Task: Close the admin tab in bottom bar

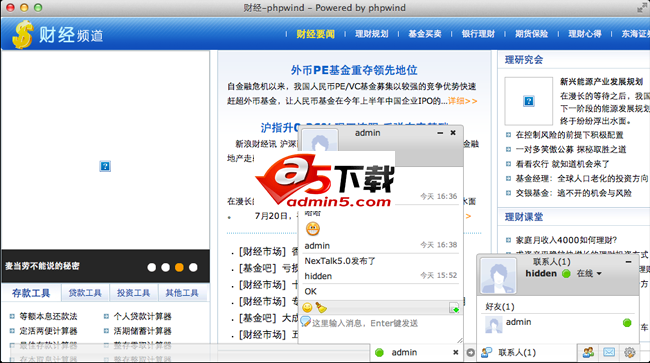Action: pyautogui.click(x=456, y=352)
